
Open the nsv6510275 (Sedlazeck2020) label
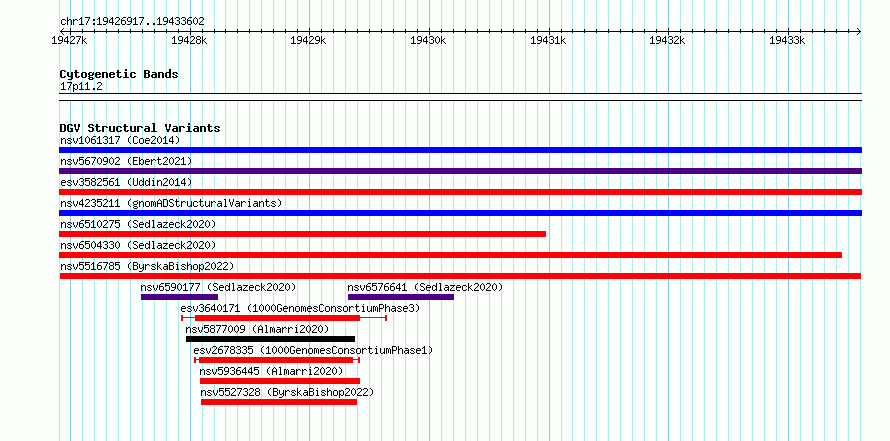click(x=138, y=224)
